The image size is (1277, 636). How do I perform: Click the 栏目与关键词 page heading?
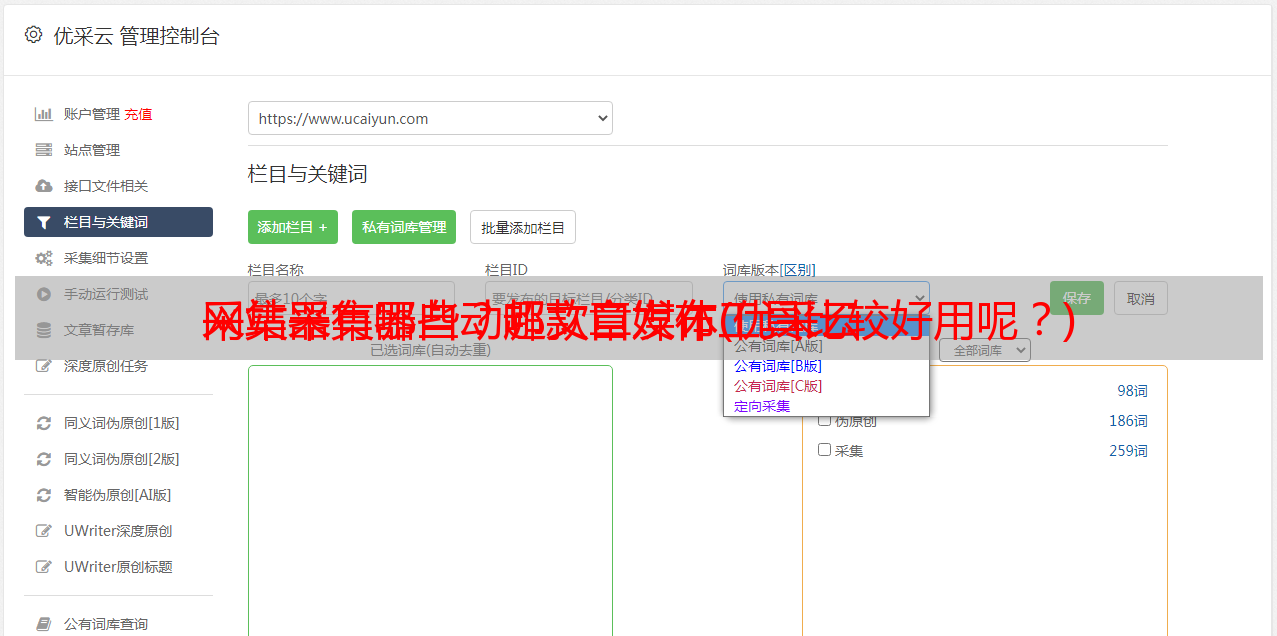[308, 174]
